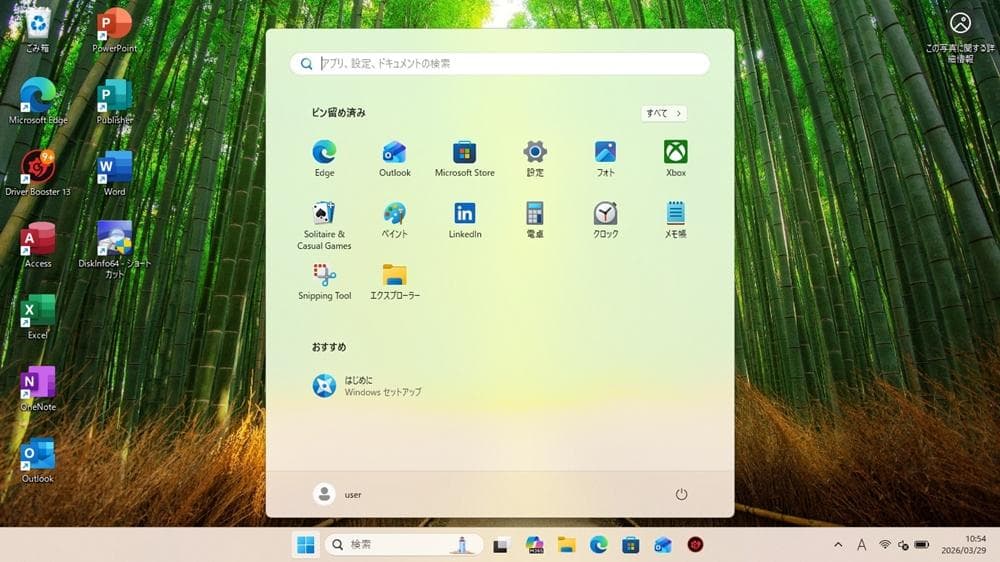Open File Explorer from the taskbar
The height and width of the screenshot is (562, 1000).
pyautogui.click(x=566, y=545)
